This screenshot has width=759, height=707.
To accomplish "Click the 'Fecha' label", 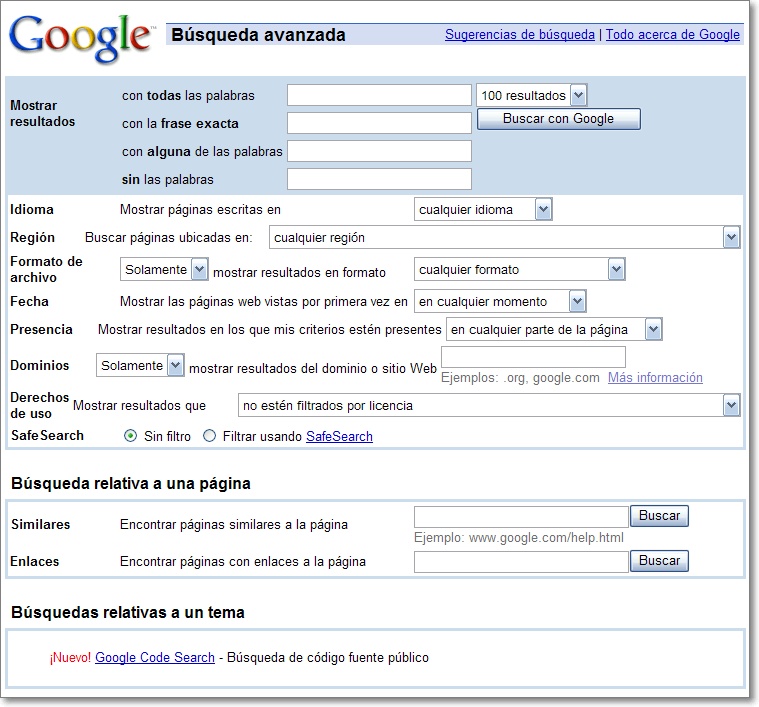I will (29, 301).
